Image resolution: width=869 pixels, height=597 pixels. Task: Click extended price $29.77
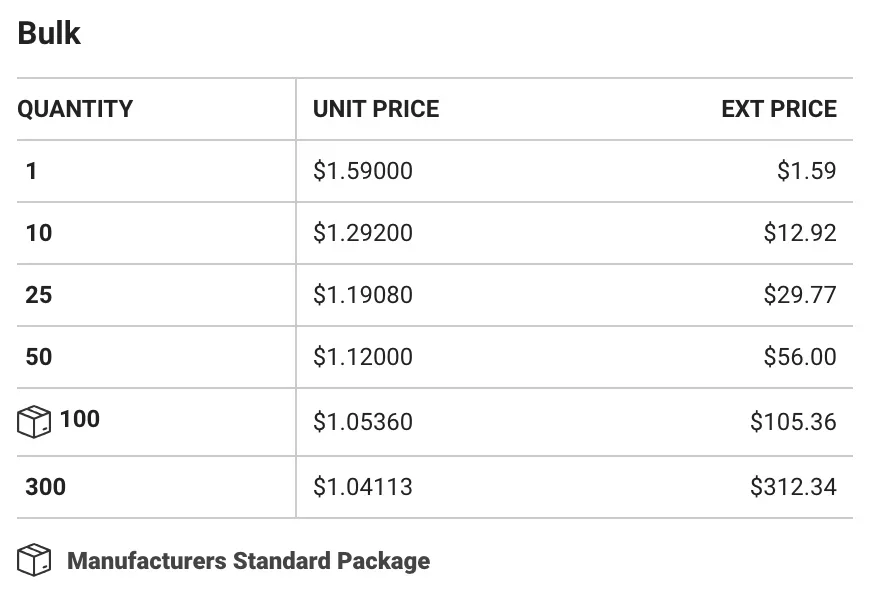click(800, 295)
